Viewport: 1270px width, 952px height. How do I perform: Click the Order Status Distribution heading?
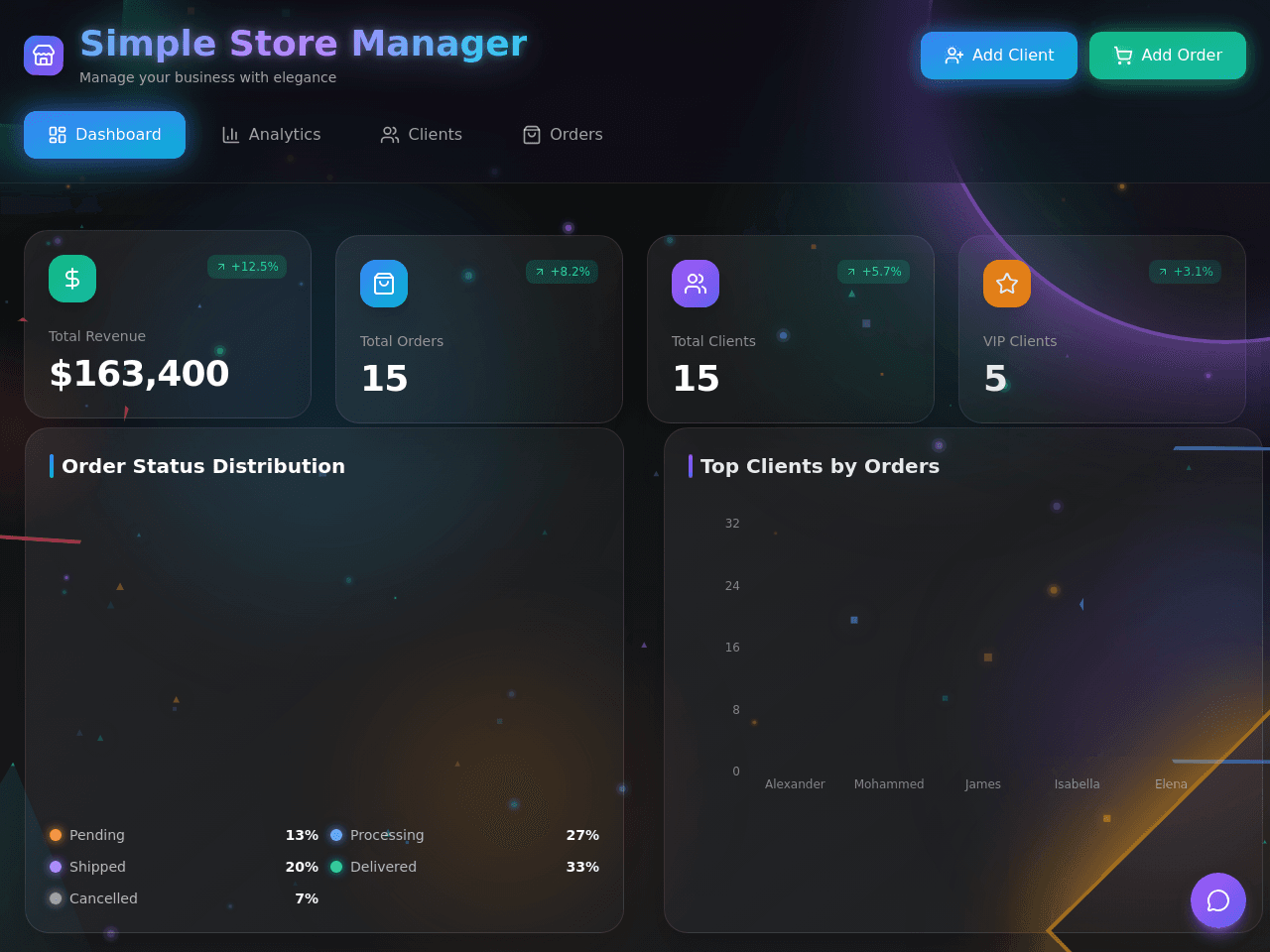(203, 466)
